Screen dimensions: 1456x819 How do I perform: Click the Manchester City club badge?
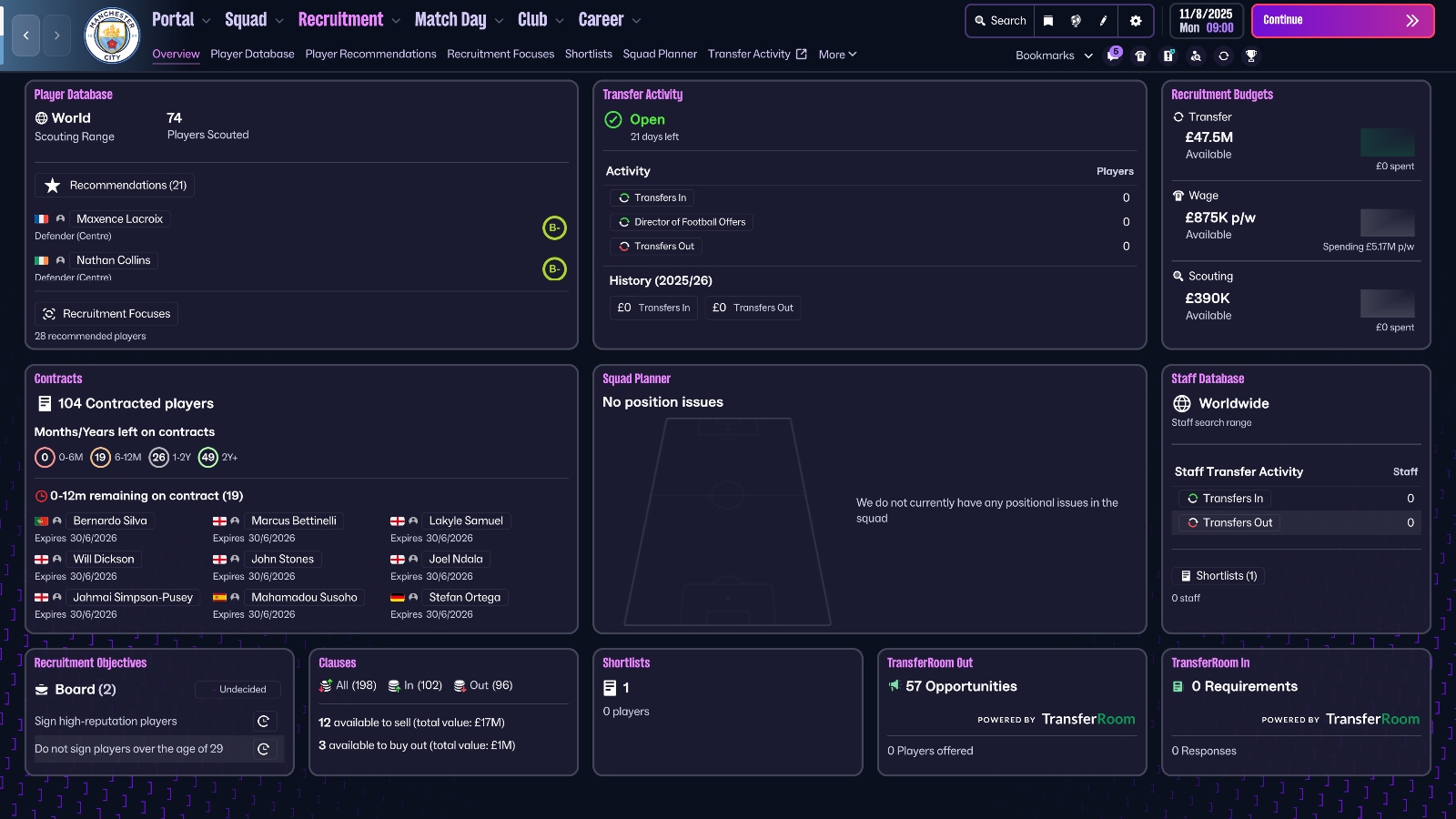click(x=112, y=35)
